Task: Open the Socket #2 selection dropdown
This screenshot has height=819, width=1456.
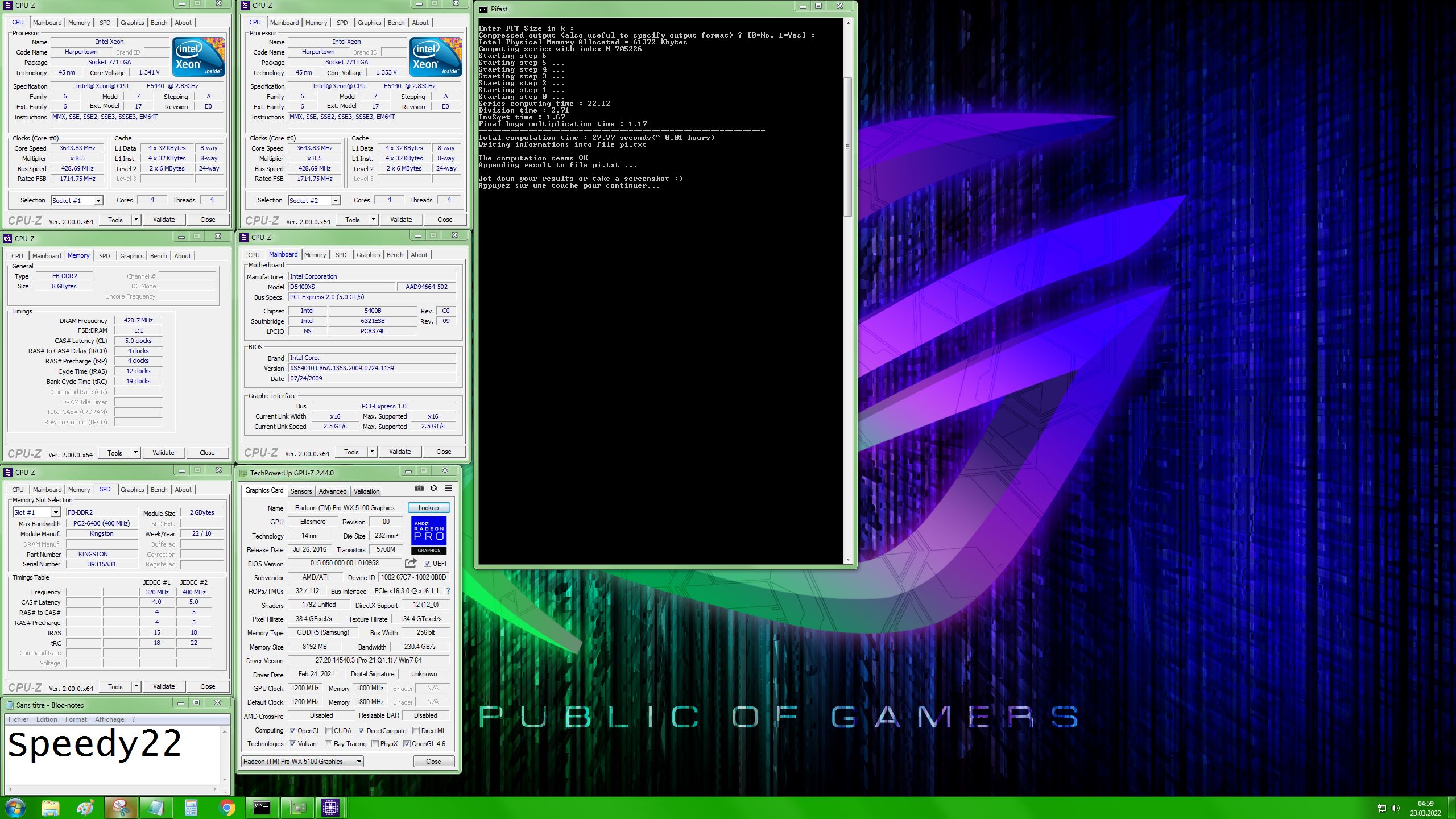Action: [x=314, y=200]
